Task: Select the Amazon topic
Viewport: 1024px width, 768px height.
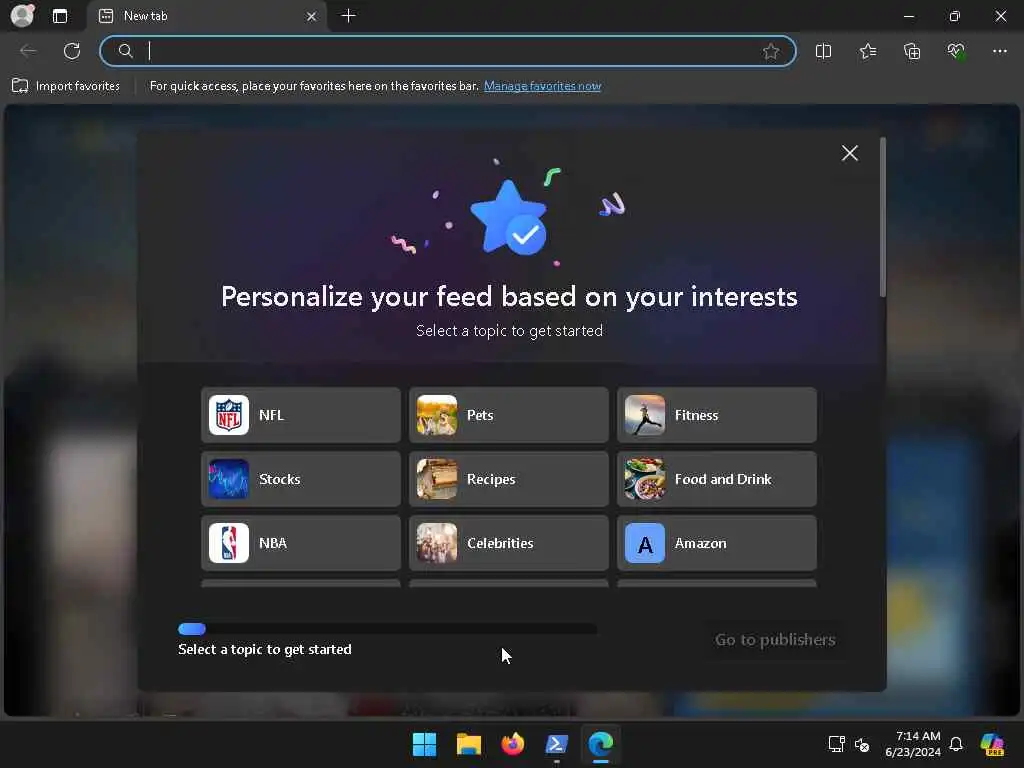Action: tap(716, 543)
